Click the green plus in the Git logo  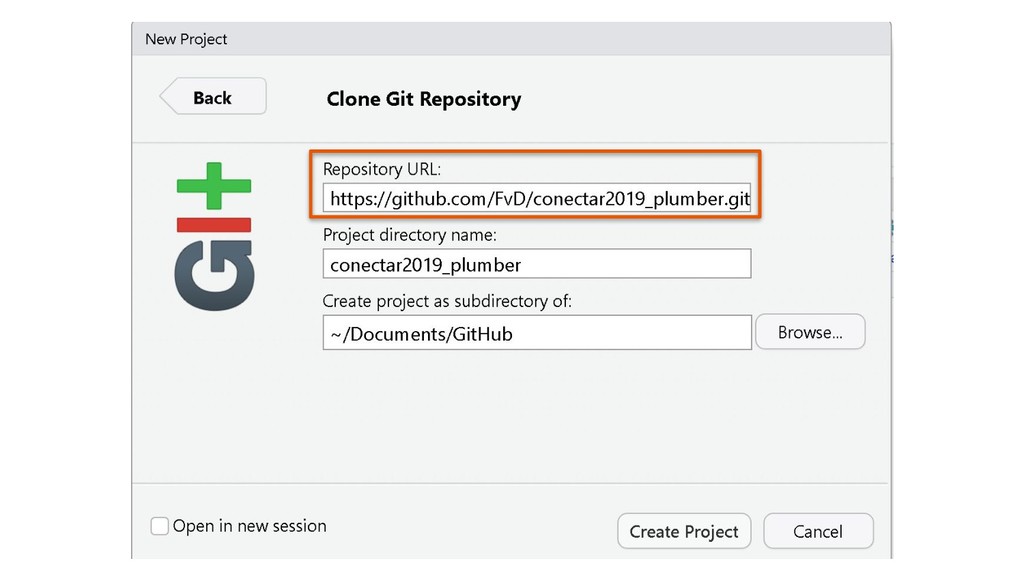click(x=214, y=186)
